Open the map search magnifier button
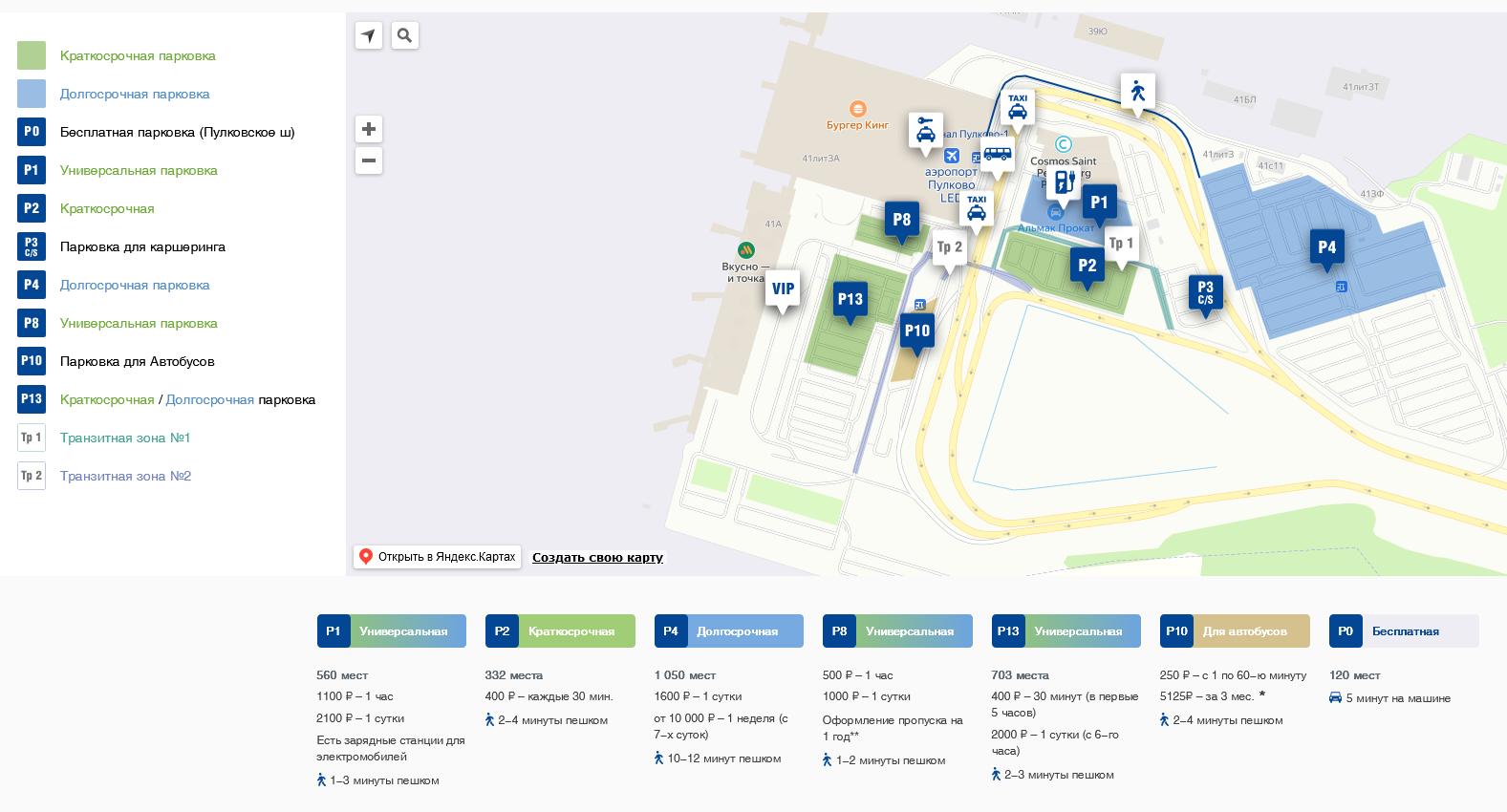The image size is (1507, 812). tap(405, 36)
